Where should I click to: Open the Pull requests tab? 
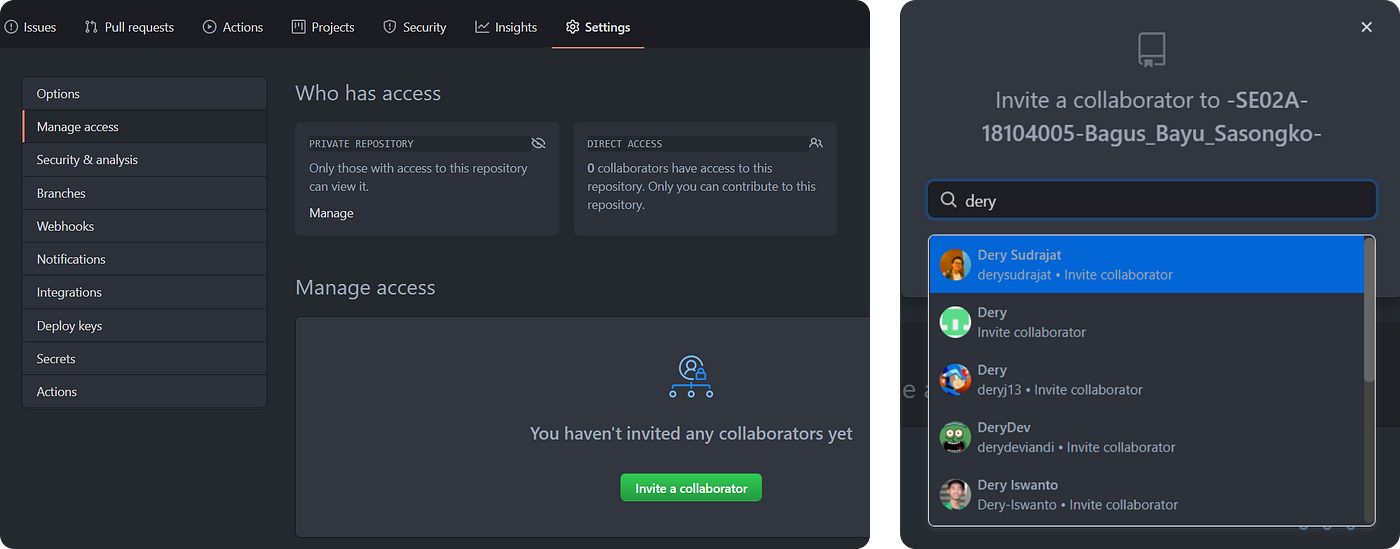129,27
